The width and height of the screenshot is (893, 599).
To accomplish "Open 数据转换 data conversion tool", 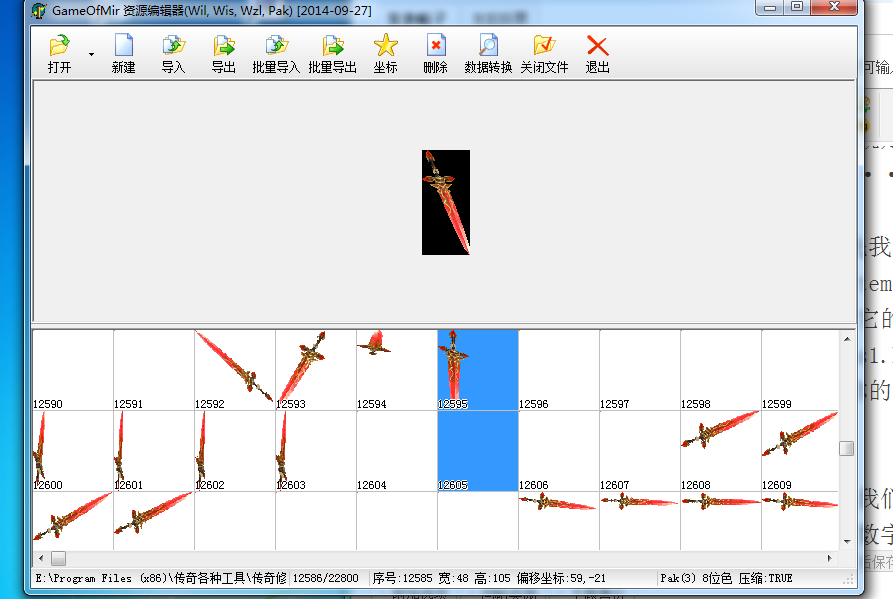I will point(488,54).
